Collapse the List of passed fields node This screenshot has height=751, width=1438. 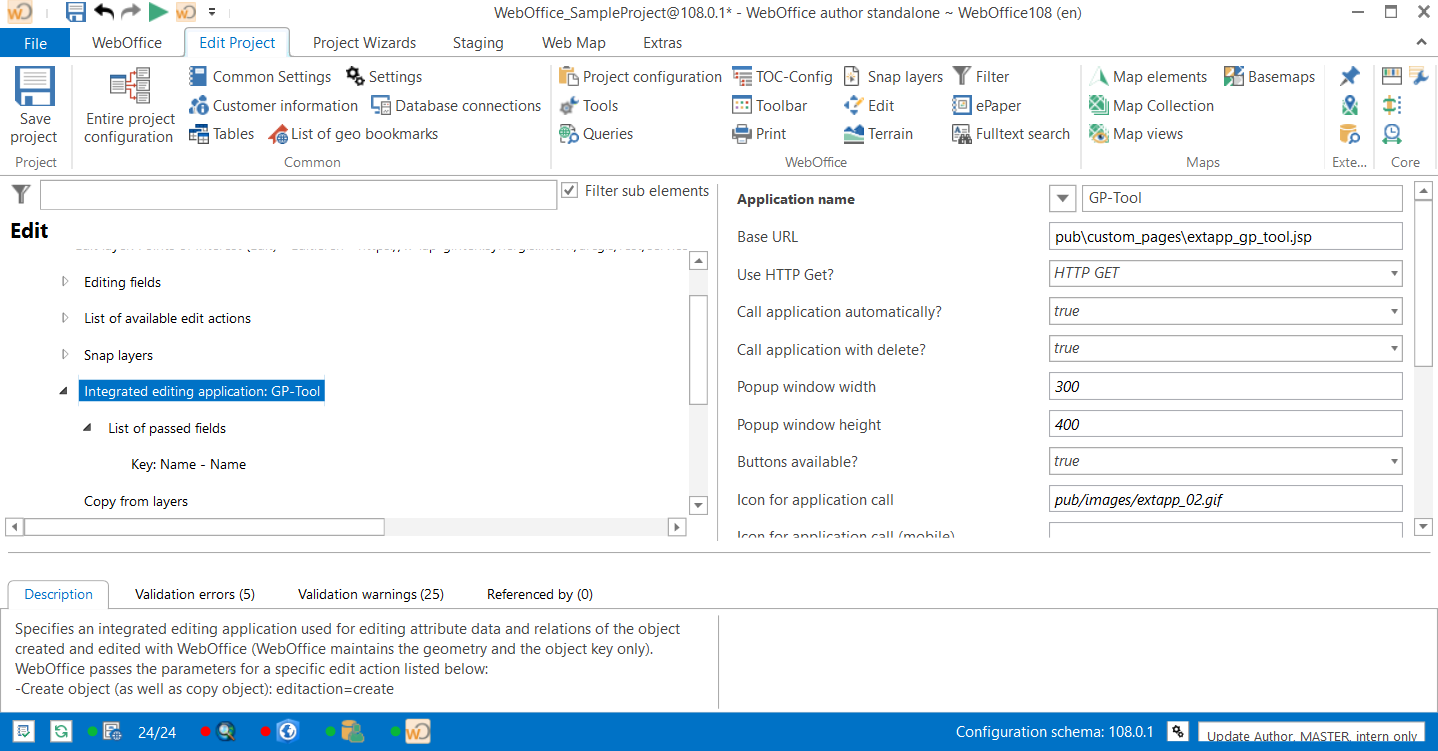tap(89, 427)
